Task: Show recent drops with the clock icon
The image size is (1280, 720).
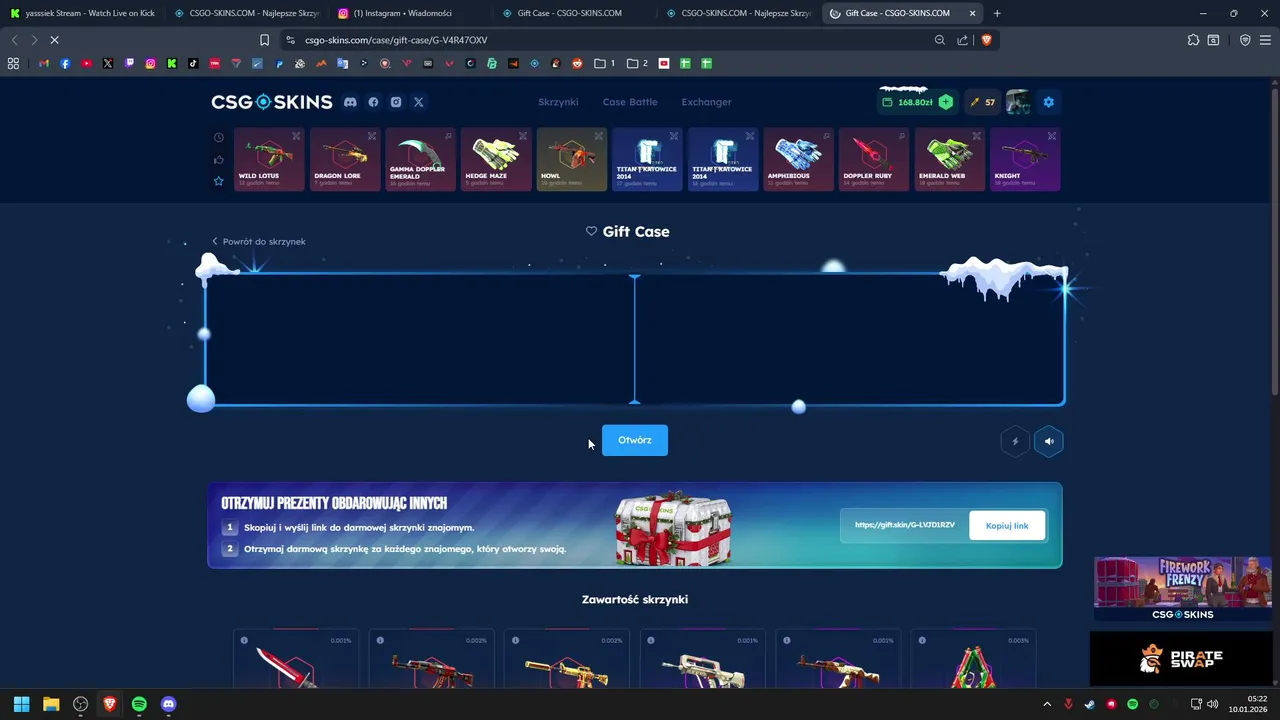Action: click(x=219, y=137)
